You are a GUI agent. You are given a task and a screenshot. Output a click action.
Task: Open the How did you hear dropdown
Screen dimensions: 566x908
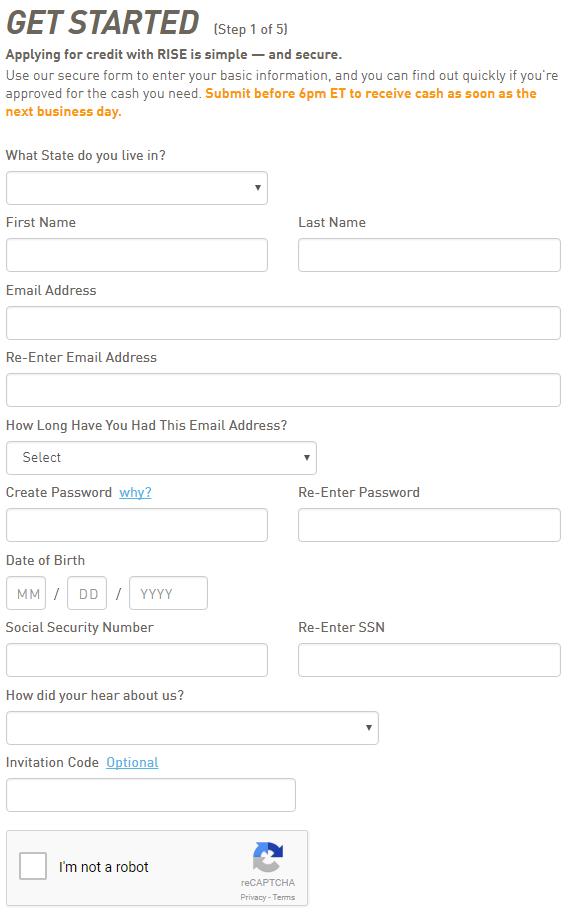point(192,728)
